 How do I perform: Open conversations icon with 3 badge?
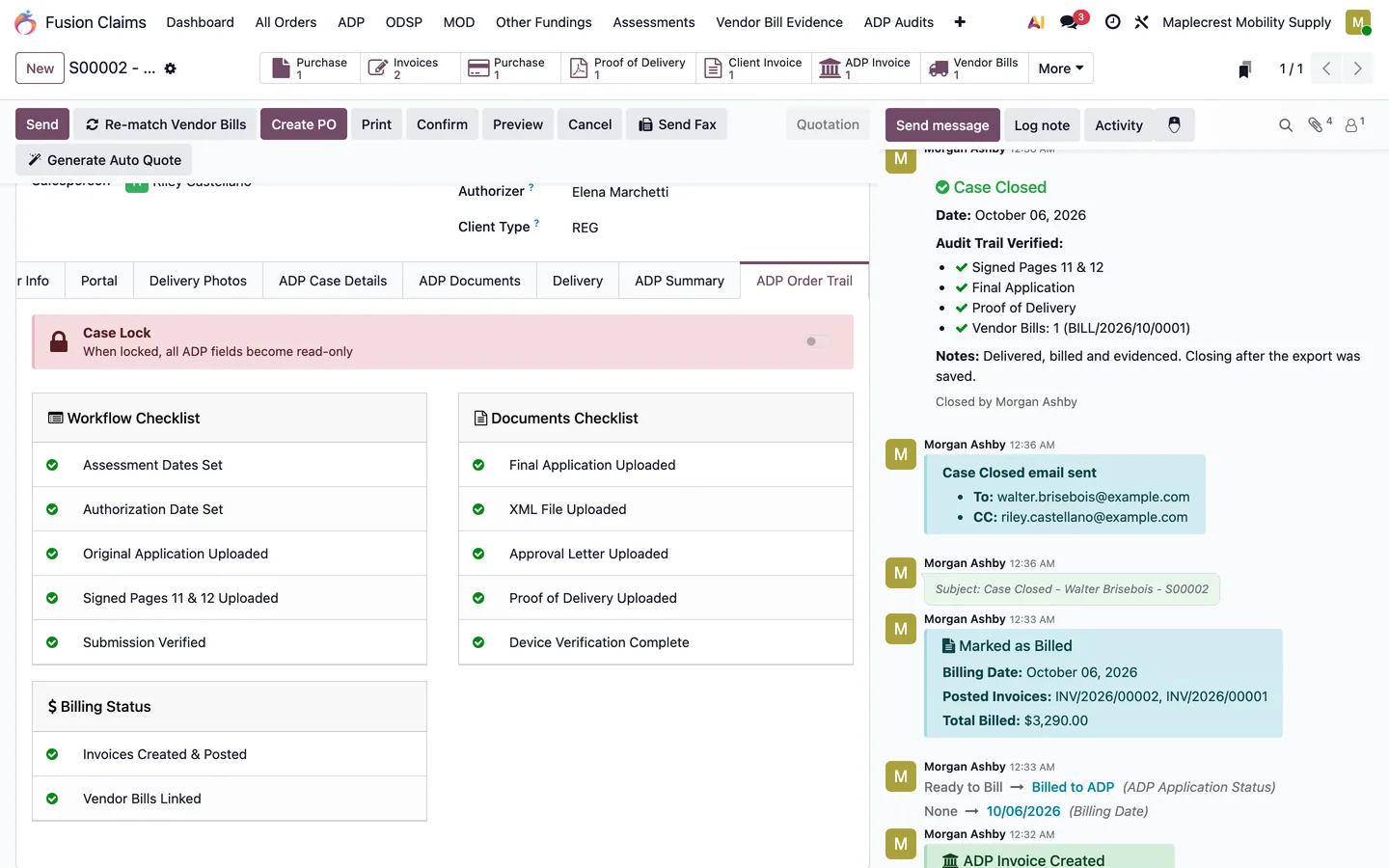tap(1071, 21)
